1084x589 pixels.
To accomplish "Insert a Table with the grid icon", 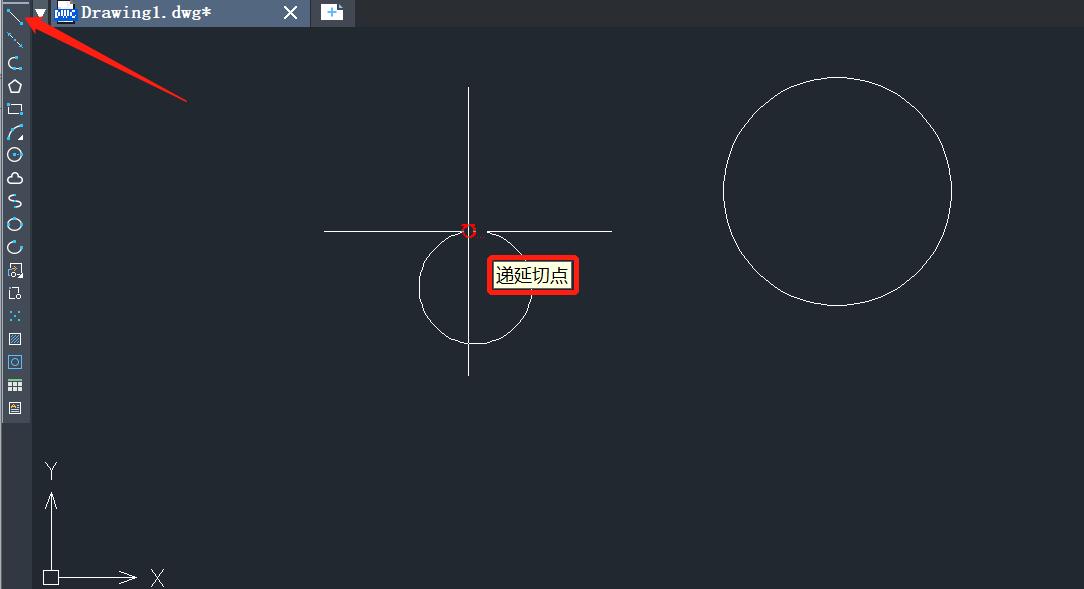I will (15, 385).
